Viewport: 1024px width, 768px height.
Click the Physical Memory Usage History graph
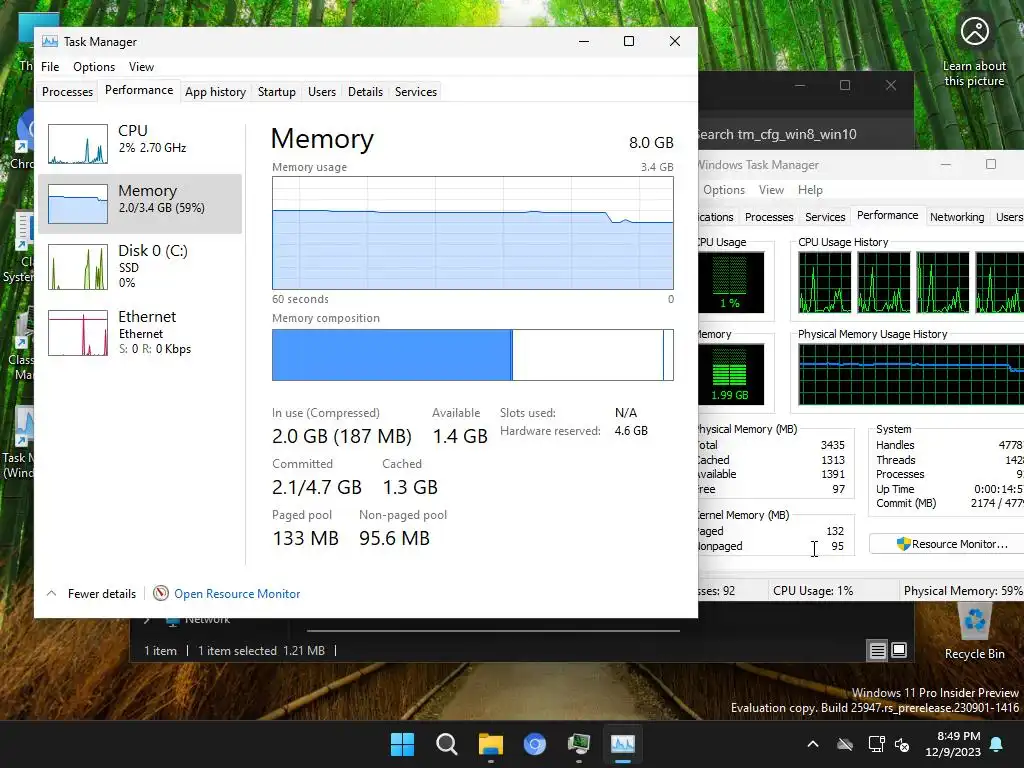[911, 375]
